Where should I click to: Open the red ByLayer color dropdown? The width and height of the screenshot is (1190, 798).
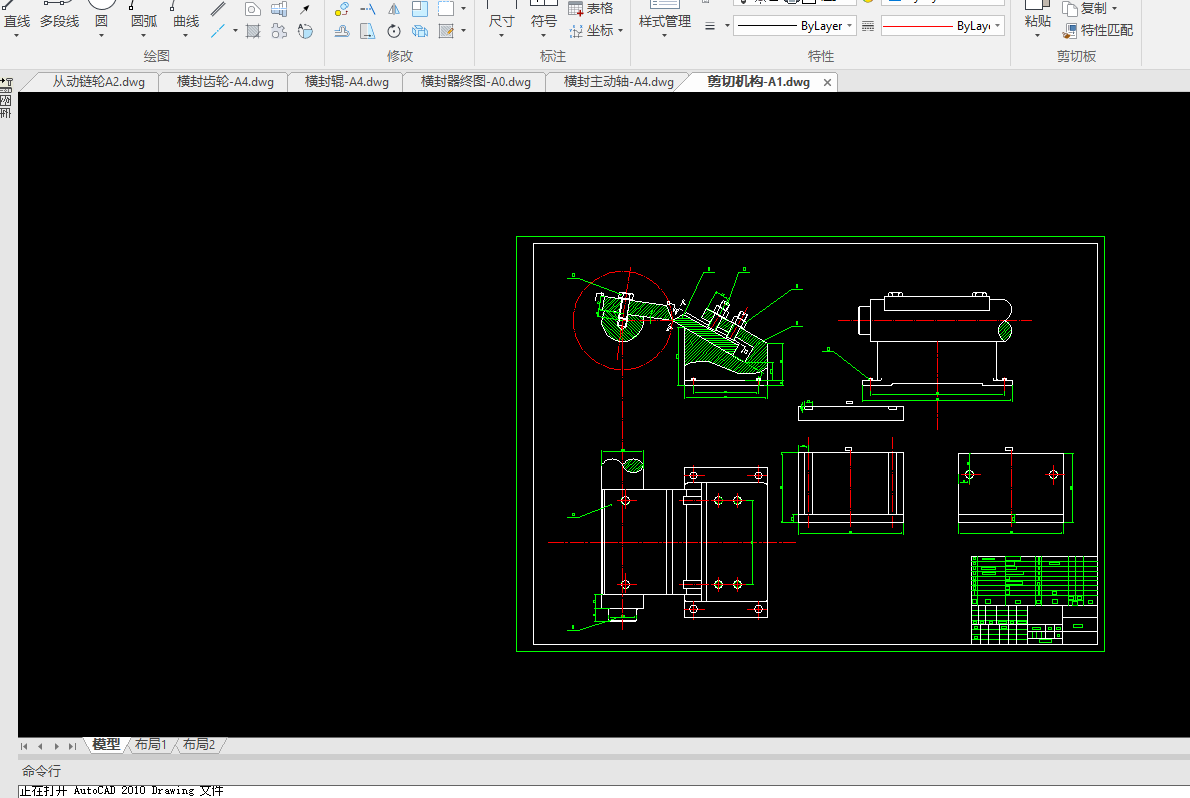(x=943, y=26)
